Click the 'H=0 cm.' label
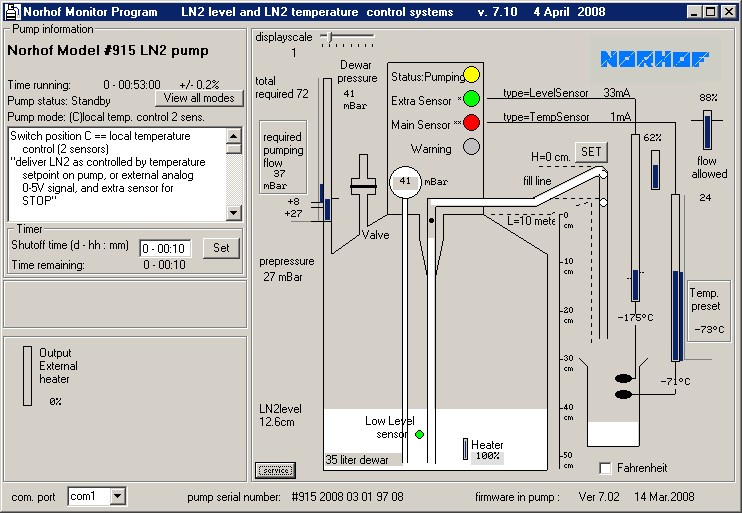This screenshot has width=742, height=513. coord(550,157)
